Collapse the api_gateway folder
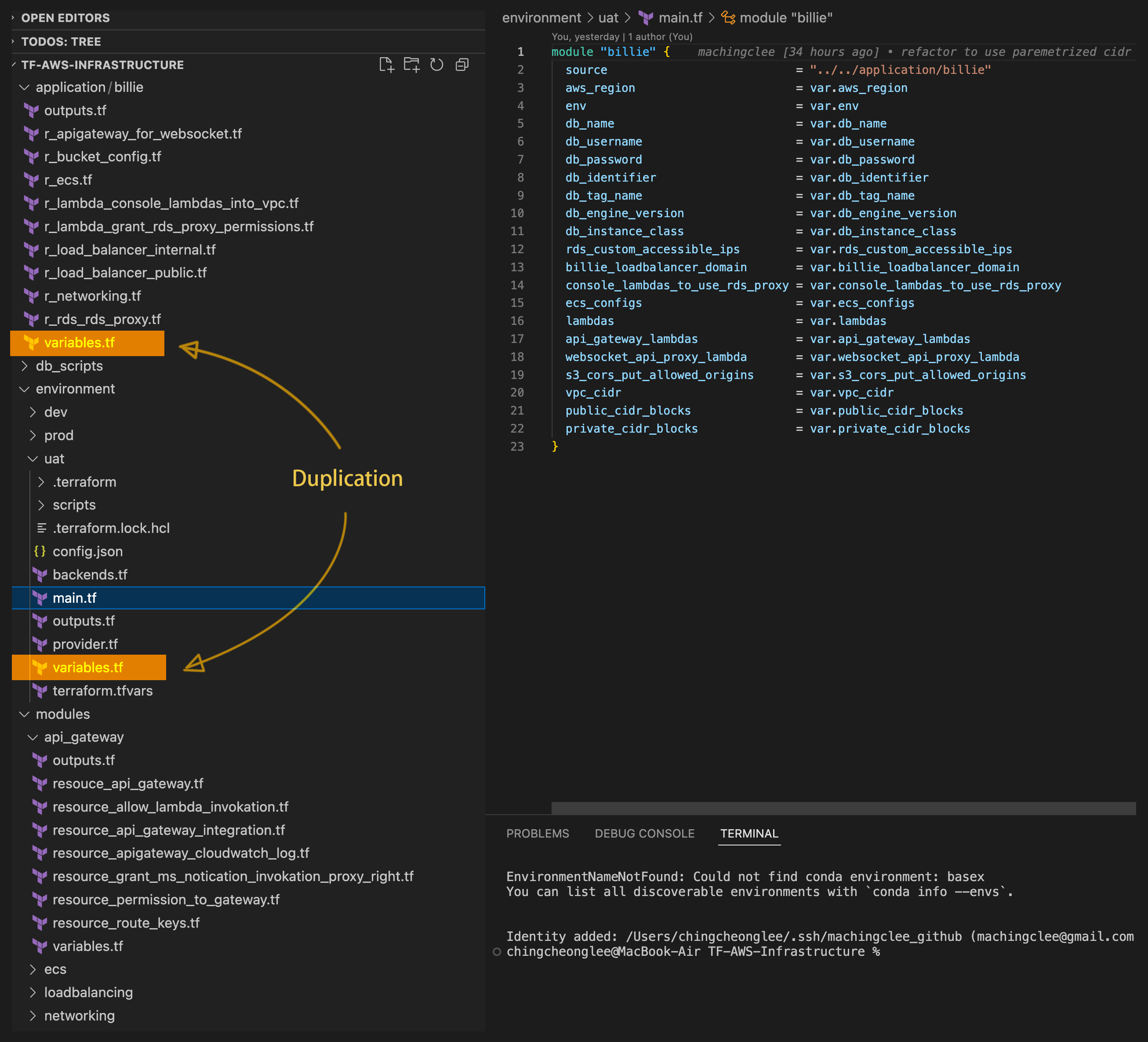This screenshot has height=1042, width=1148. [x=248, y=737]
